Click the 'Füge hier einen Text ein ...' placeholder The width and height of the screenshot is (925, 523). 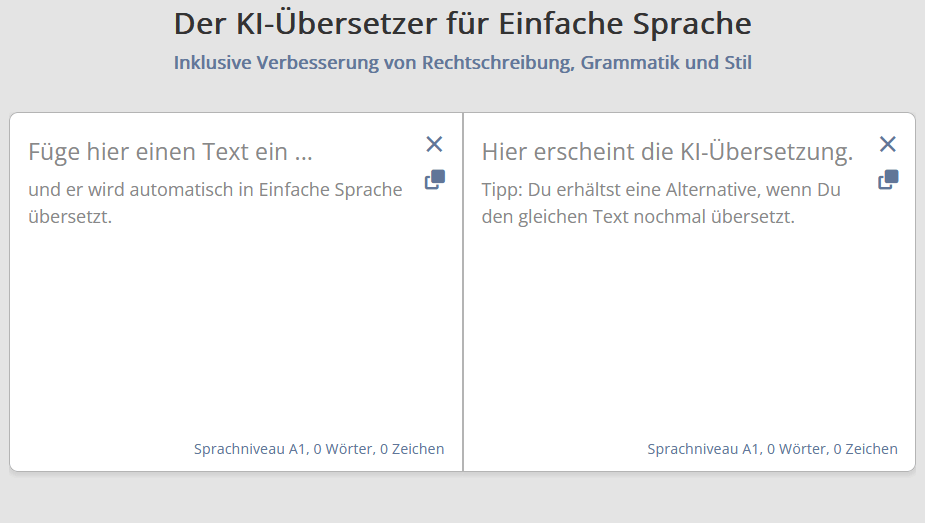coord(170,152)
